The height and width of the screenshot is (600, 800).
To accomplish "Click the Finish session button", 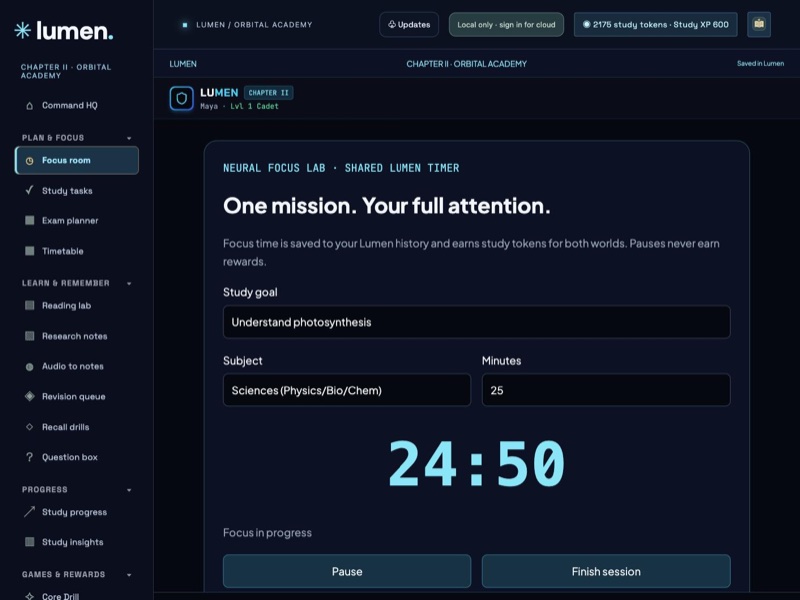I will tap(606, 571).
